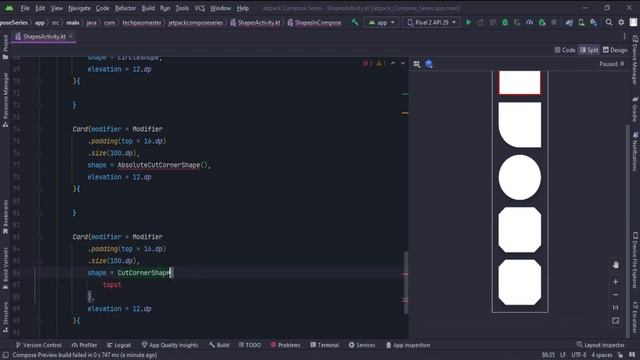640x360 pixels.
Task: Open the Pixel 2 API 29 device dropdown
Action: [431, 22]
